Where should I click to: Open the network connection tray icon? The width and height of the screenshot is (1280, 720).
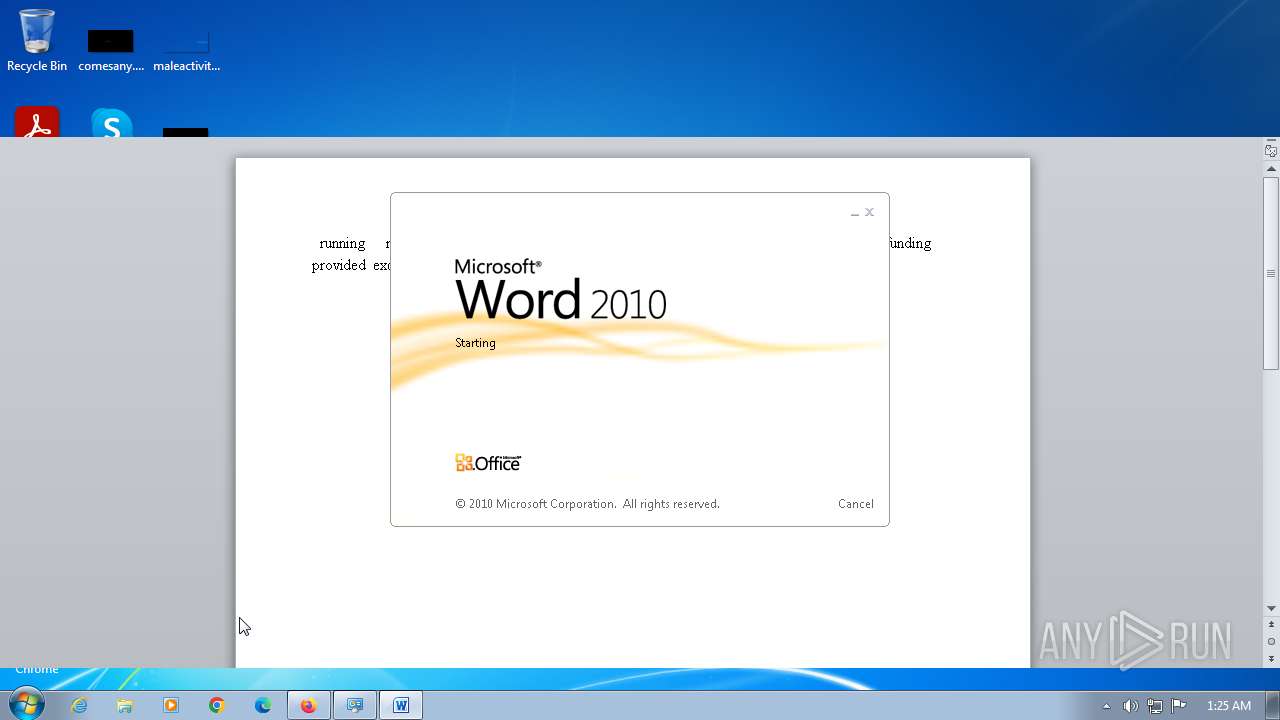[1155, 706]
